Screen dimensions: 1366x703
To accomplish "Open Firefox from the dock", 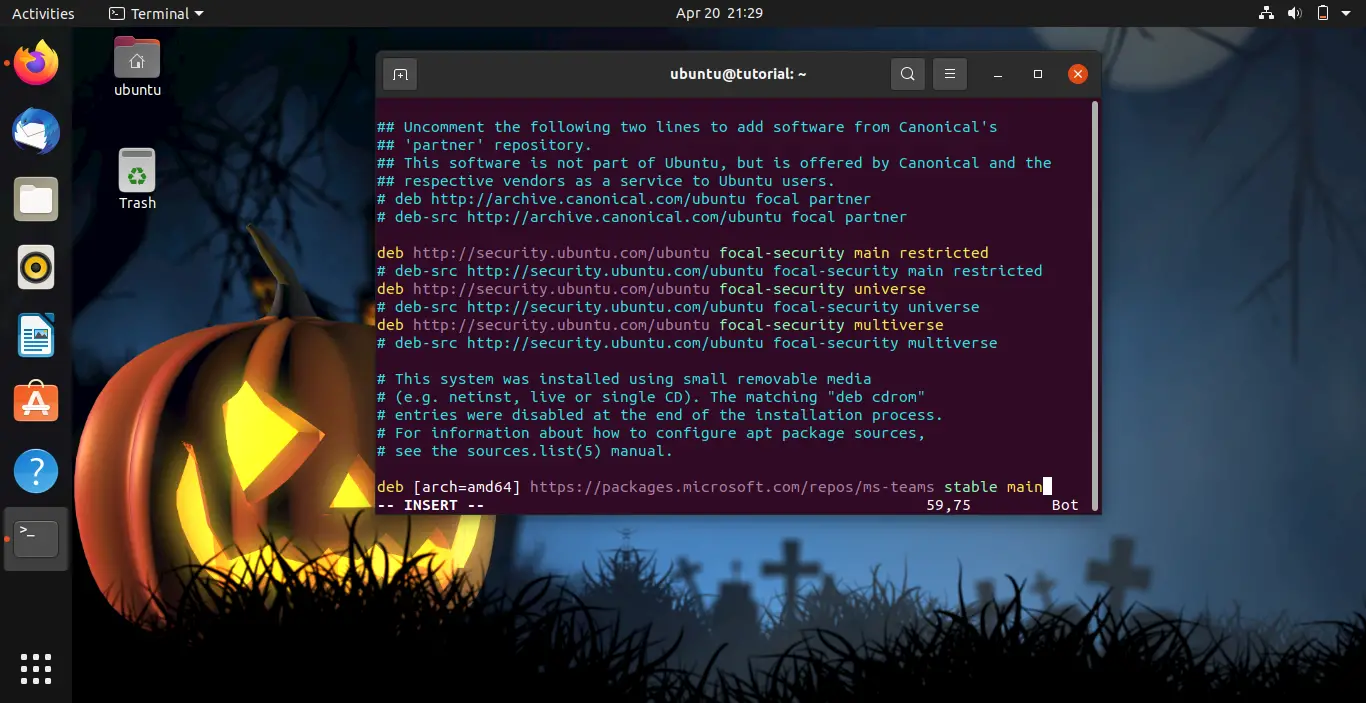I will [36, 63].
